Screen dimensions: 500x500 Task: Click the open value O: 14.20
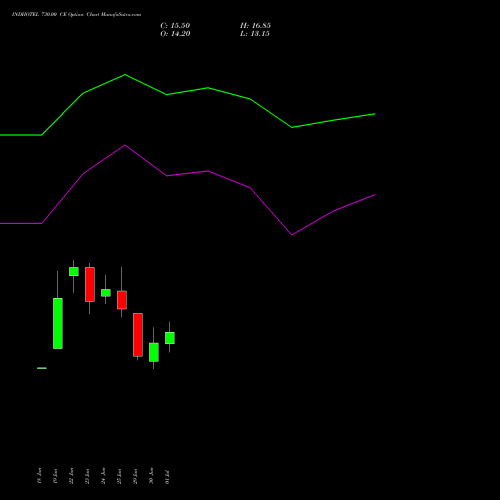[x=175, y=34]
